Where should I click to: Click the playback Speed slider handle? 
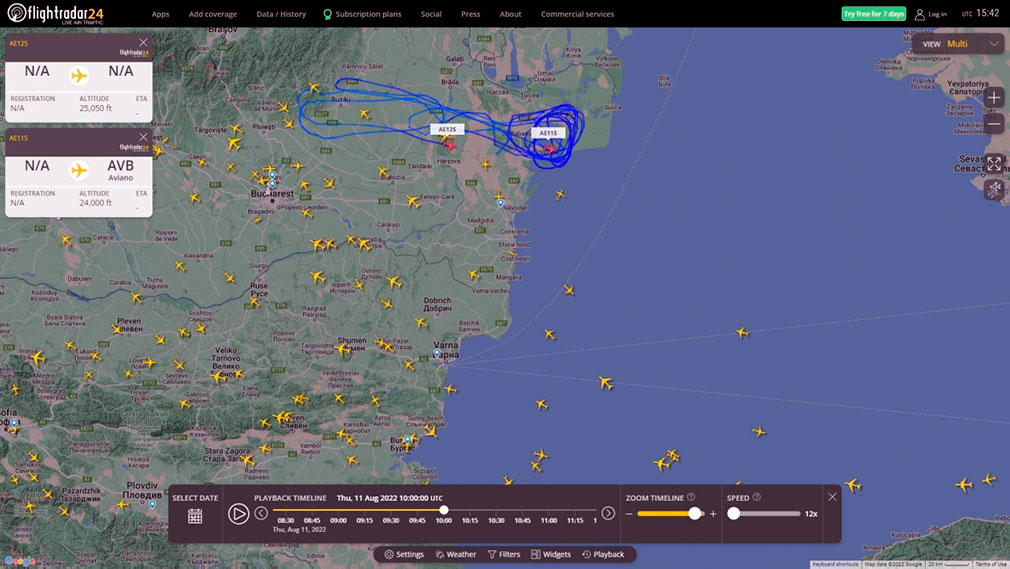(x=734, y=513)
